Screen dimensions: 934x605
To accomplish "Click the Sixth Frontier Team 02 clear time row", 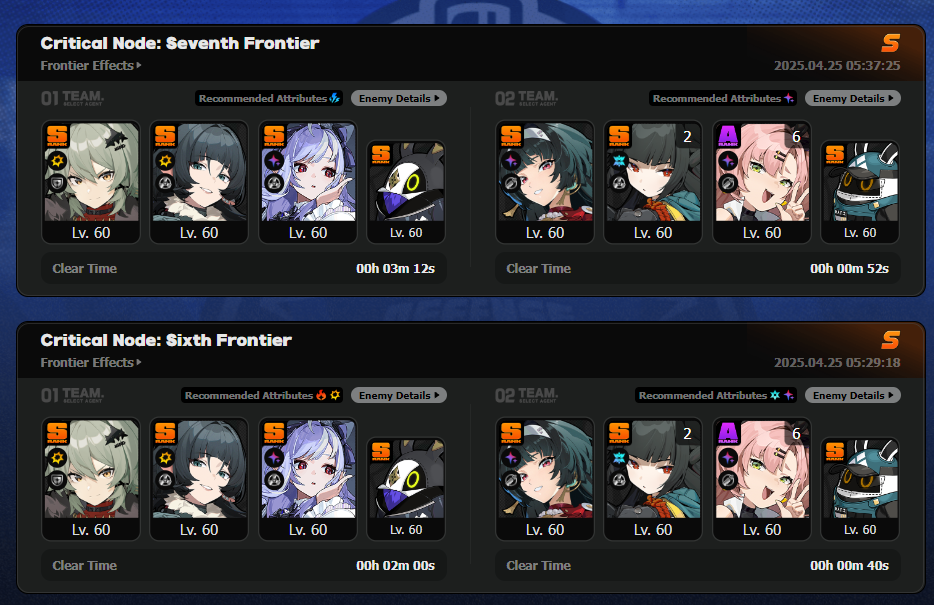I will [698, 565].
